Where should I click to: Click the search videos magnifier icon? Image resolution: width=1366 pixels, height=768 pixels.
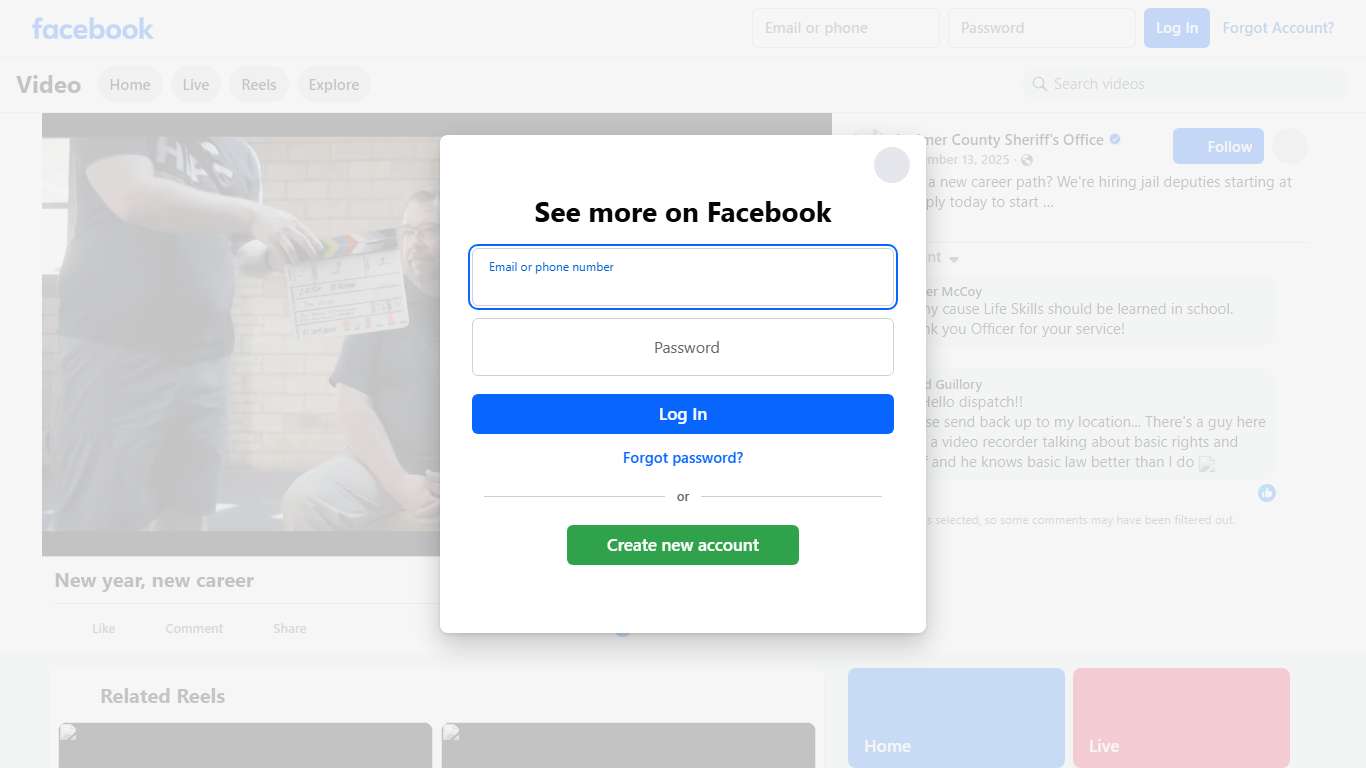click(x=1040, y=84)
